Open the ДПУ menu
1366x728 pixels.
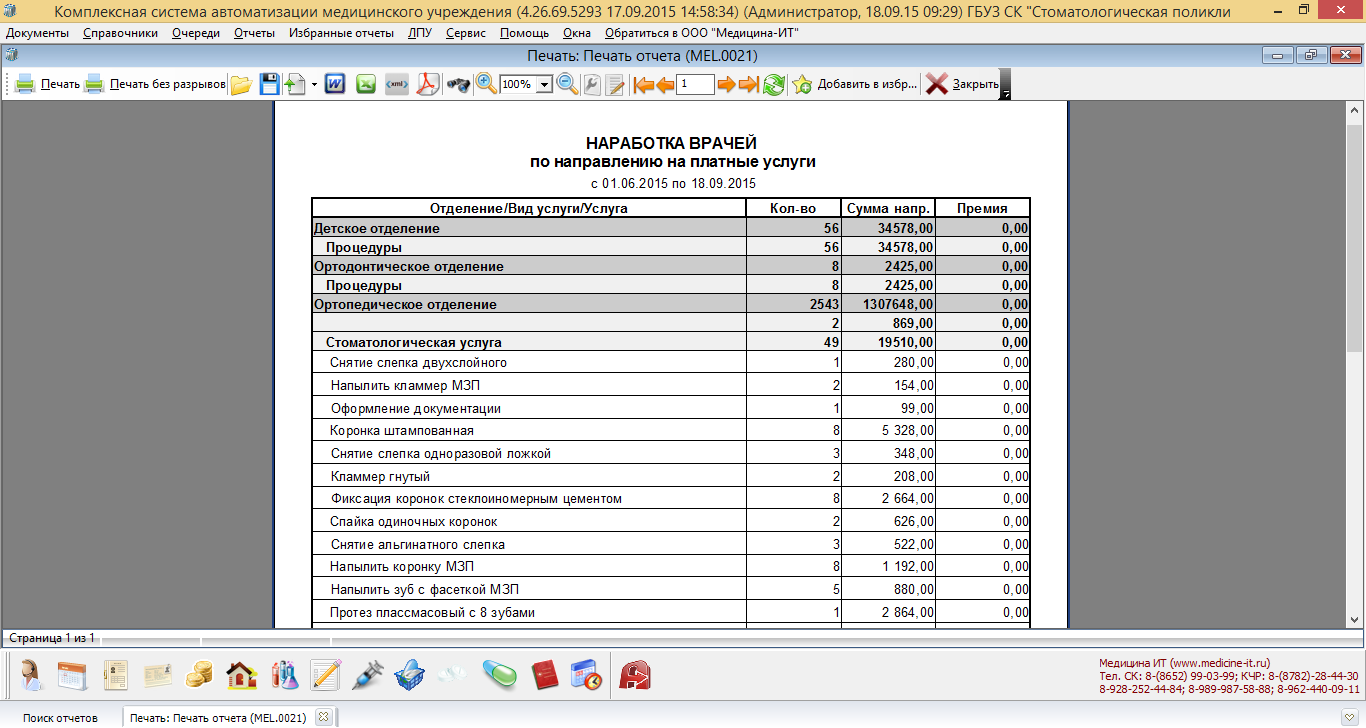420,33
